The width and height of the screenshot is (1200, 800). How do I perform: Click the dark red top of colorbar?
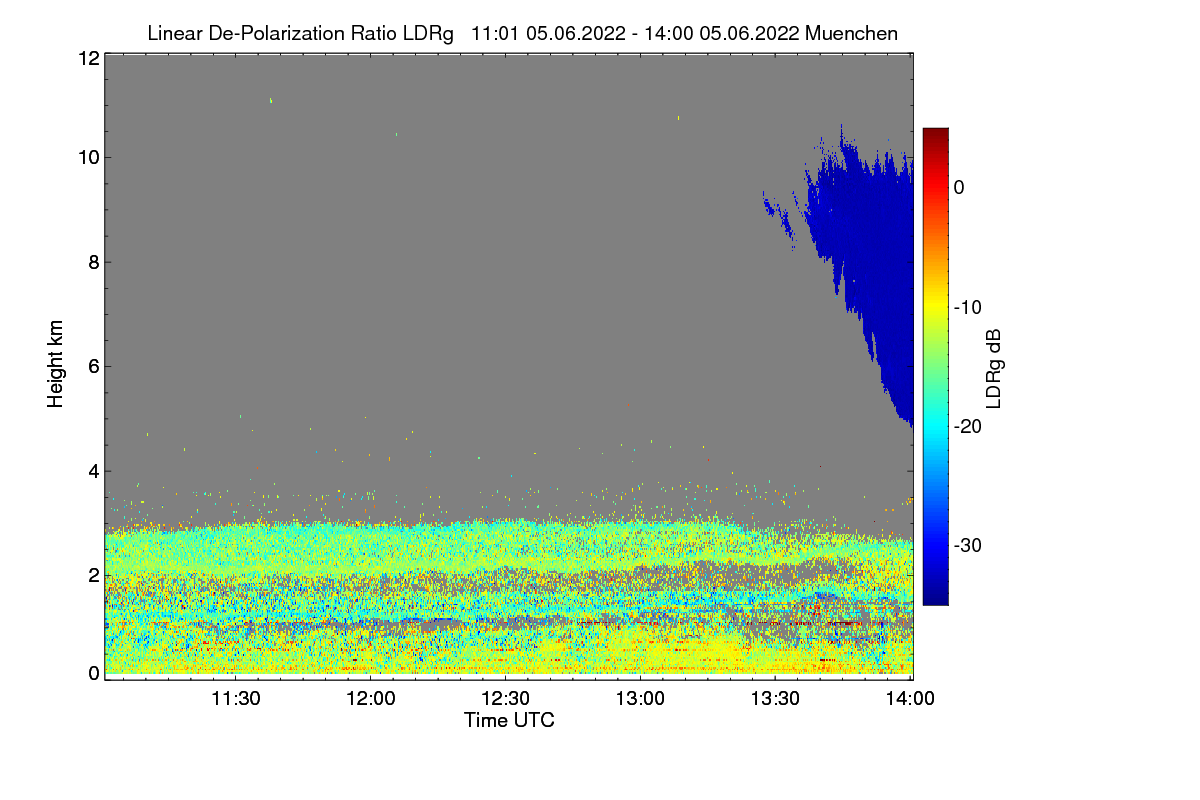935,135
